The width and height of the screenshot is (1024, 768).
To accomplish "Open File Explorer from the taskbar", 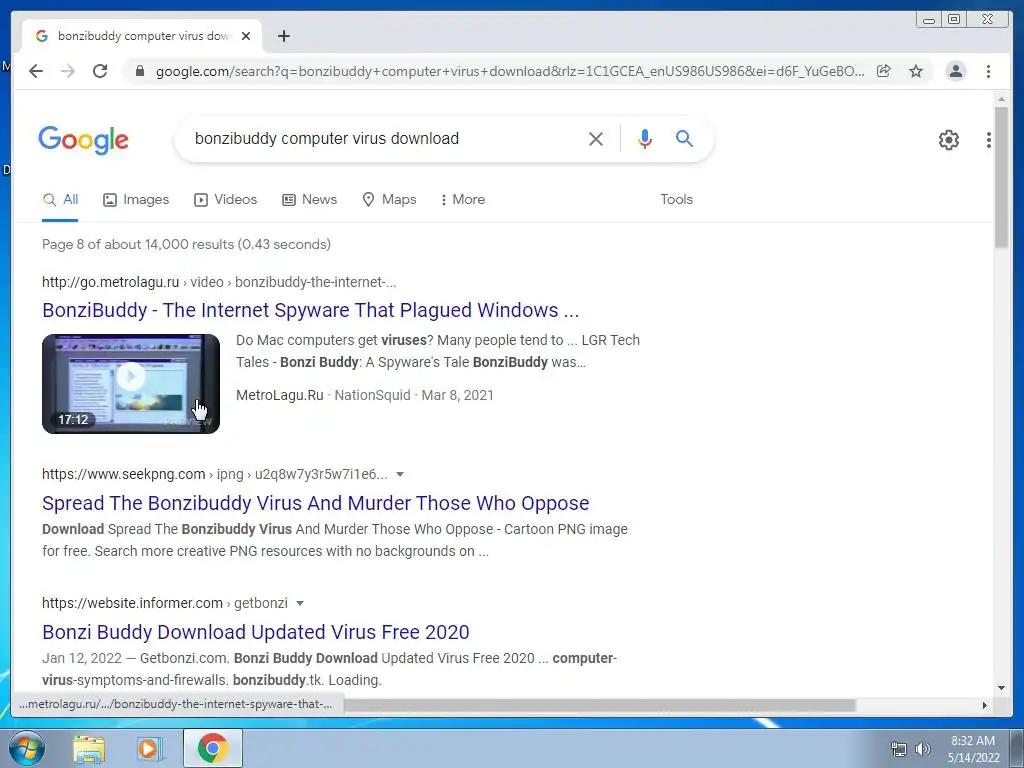I will tap(89, 749).
